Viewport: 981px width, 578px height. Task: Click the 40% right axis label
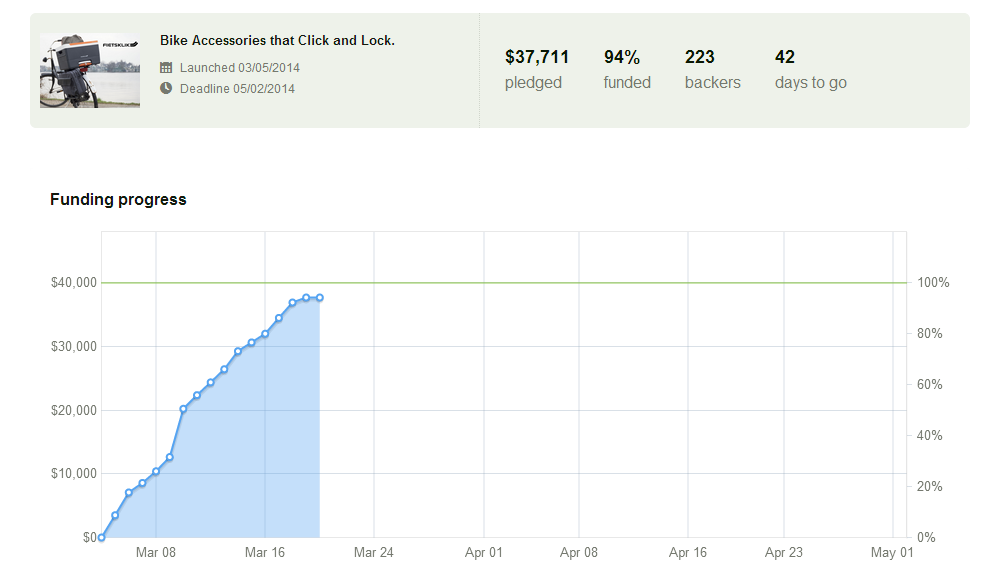point(929,435)
